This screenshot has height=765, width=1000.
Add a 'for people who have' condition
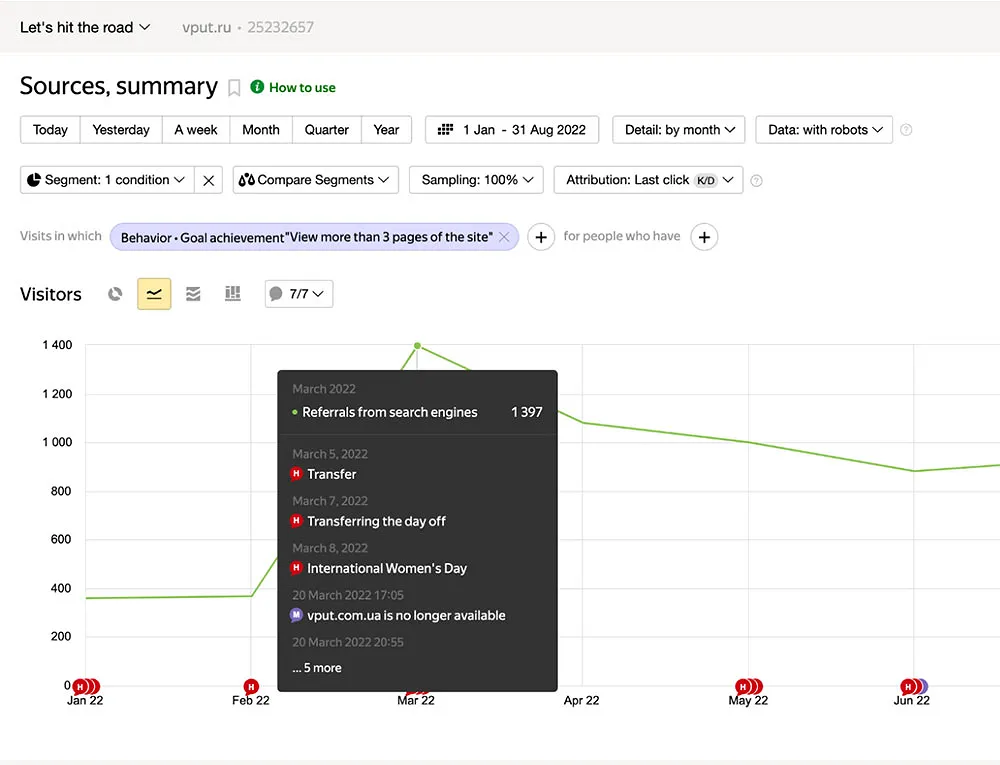click(x=704, y=237)
